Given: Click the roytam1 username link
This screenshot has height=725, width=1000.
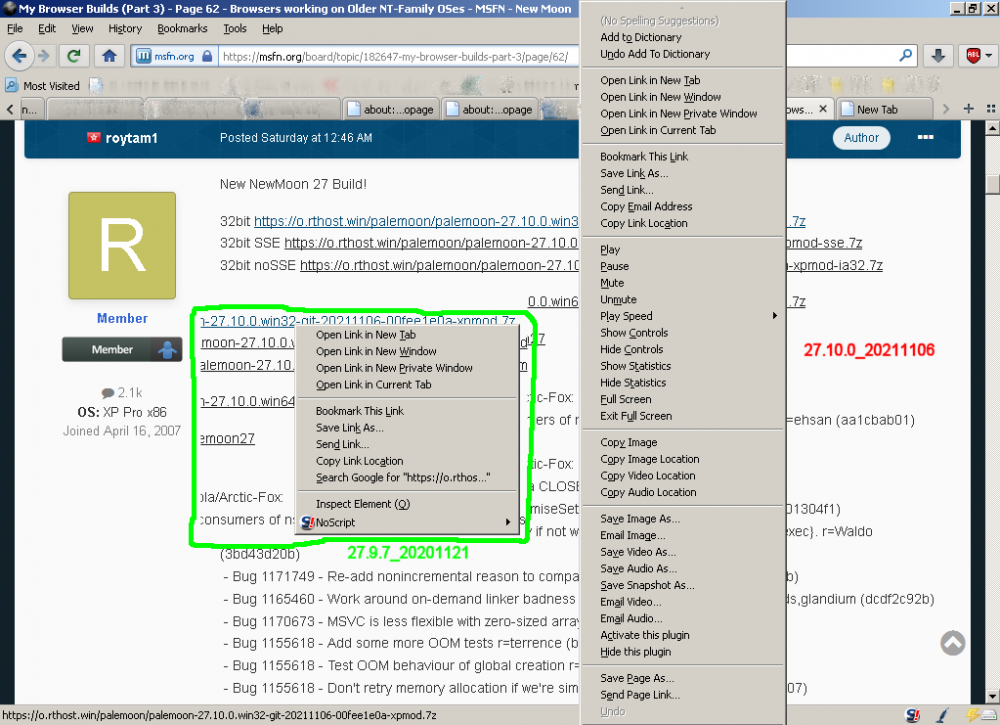Looking at the screenshot, I should click(131, 138).
